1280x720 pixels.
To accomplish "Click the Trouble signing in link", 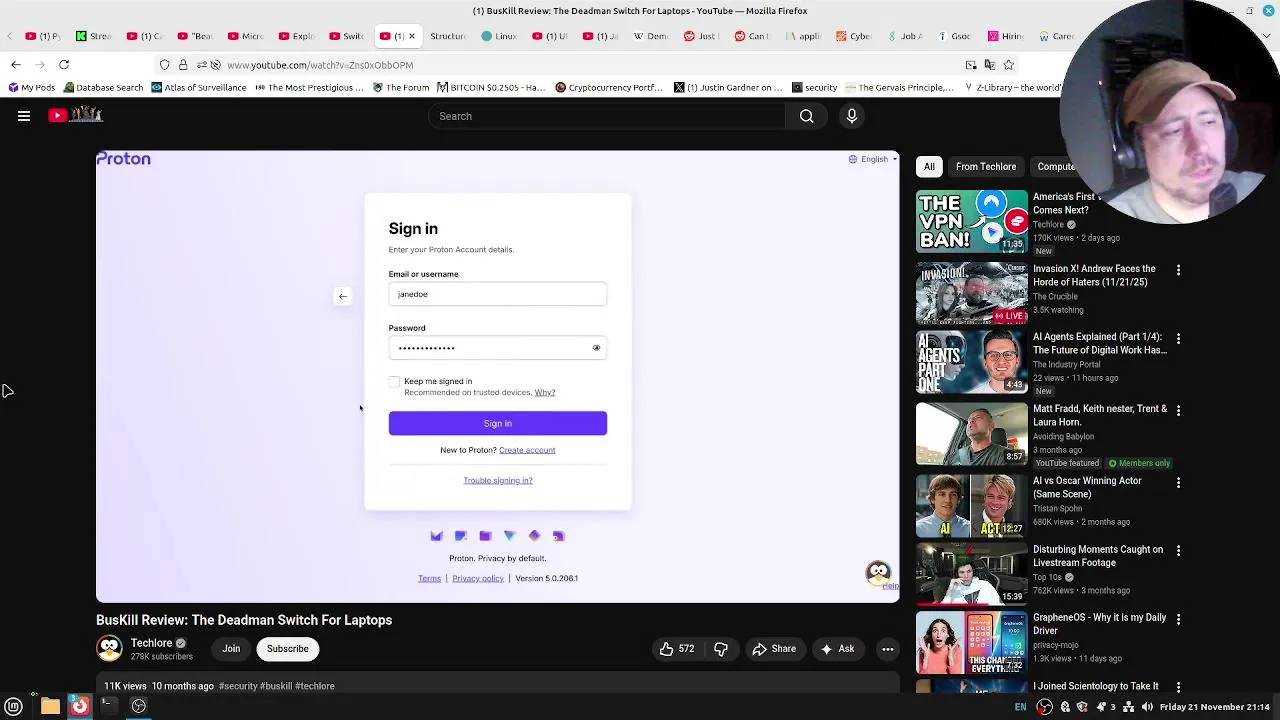I will [498, 480].
